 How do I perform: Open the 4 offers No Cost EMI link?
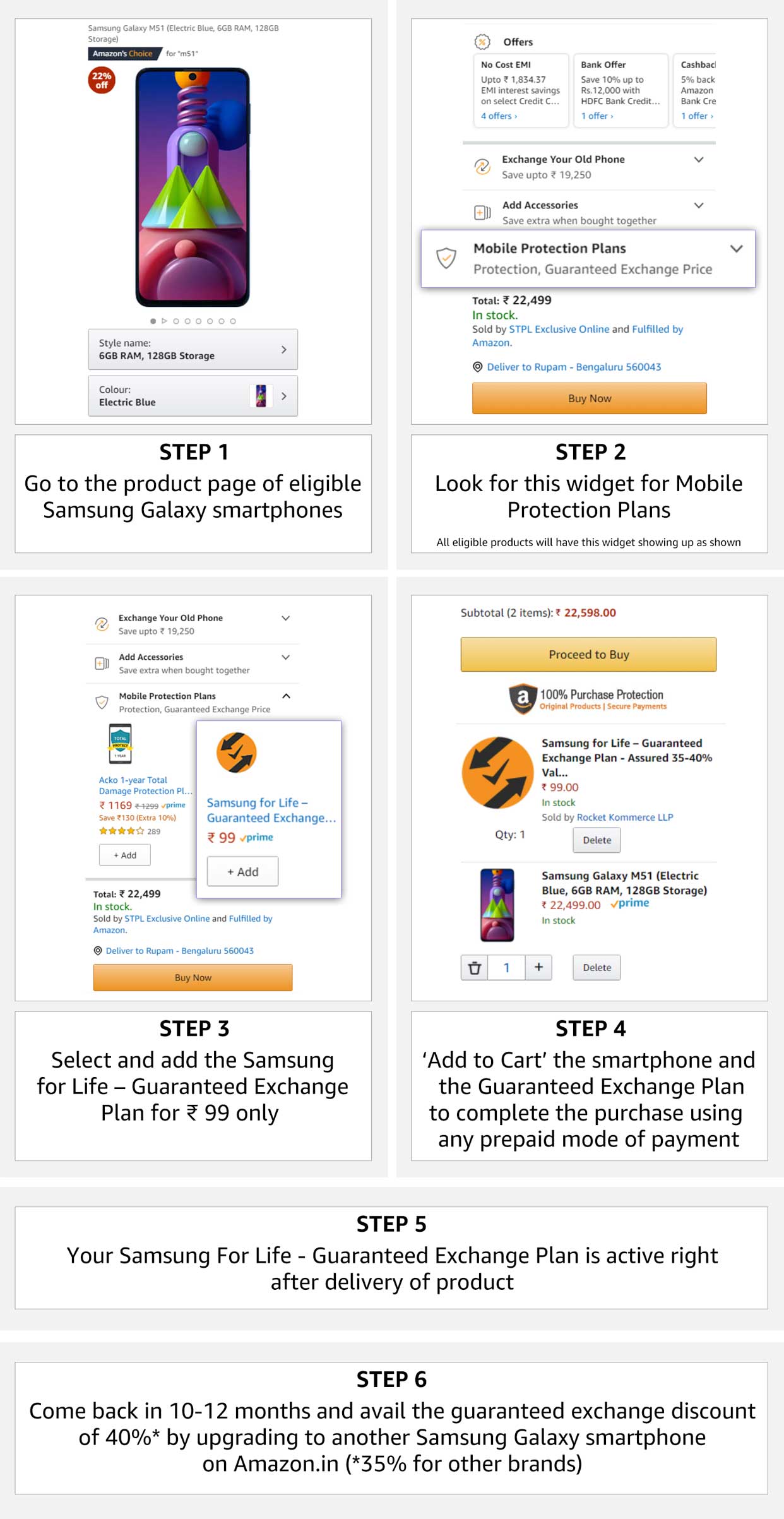pos(499,116)
